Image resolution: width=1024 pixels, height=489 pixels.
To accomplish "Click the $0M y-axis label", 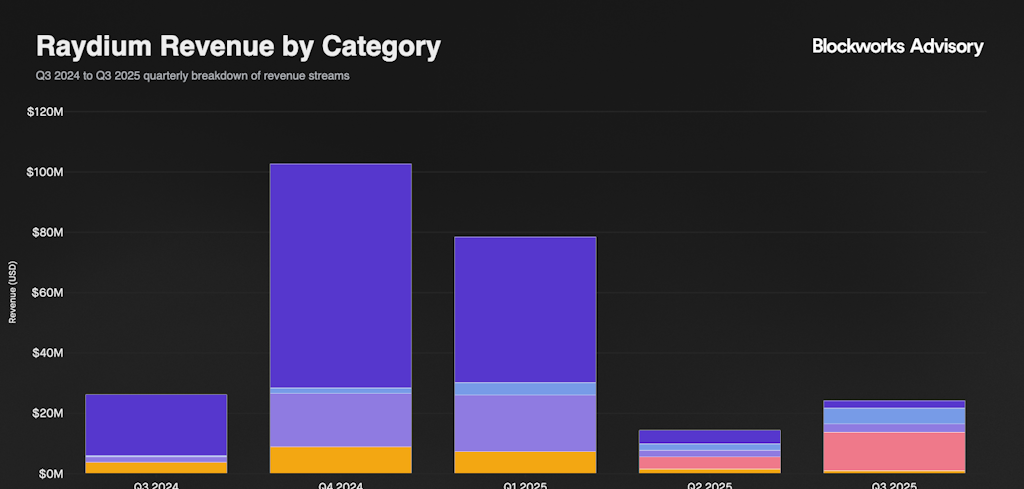I will [50, 473].
